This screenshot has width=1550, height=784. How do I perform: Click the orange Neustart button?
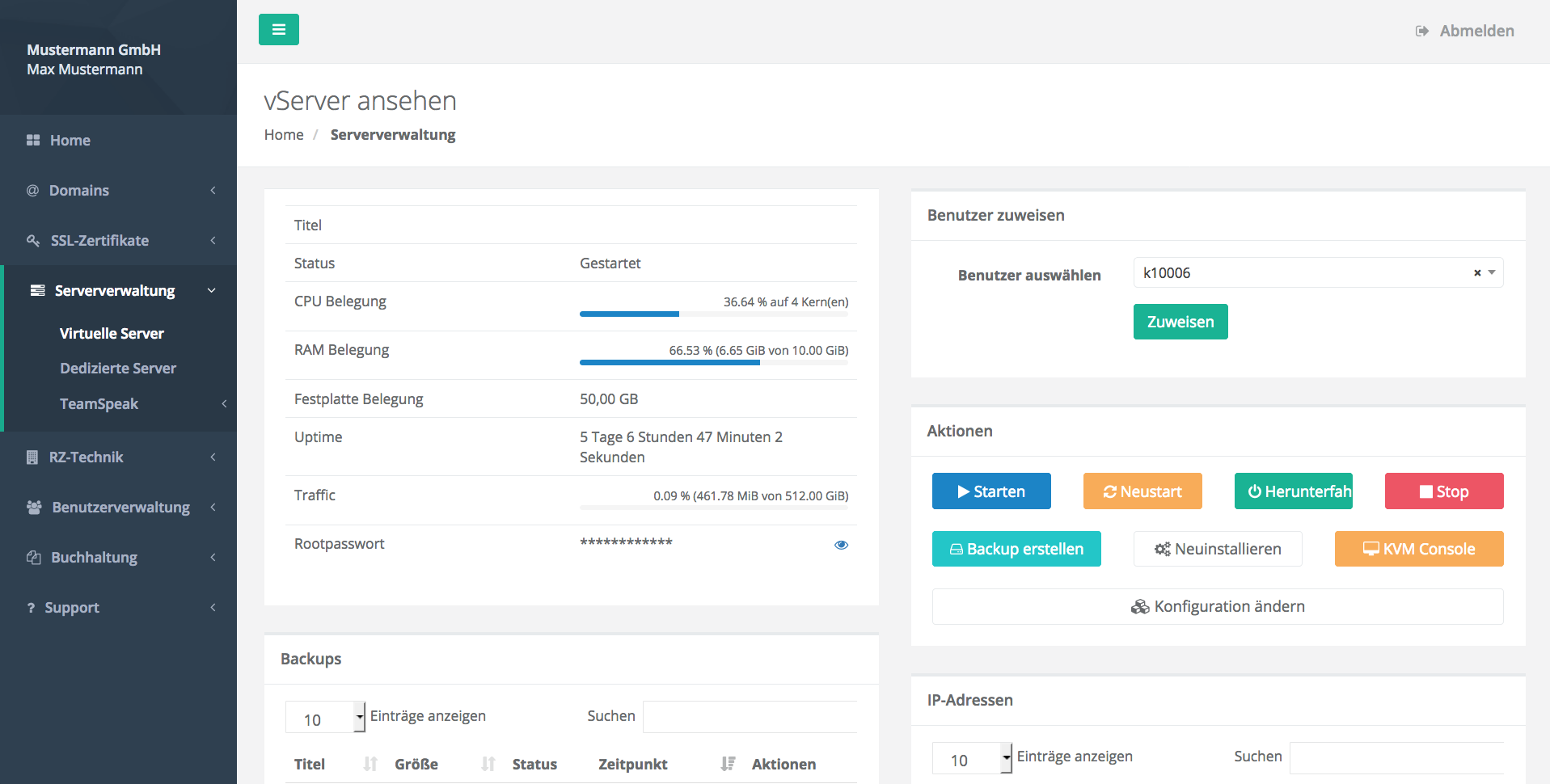[x=1142, y=491]
